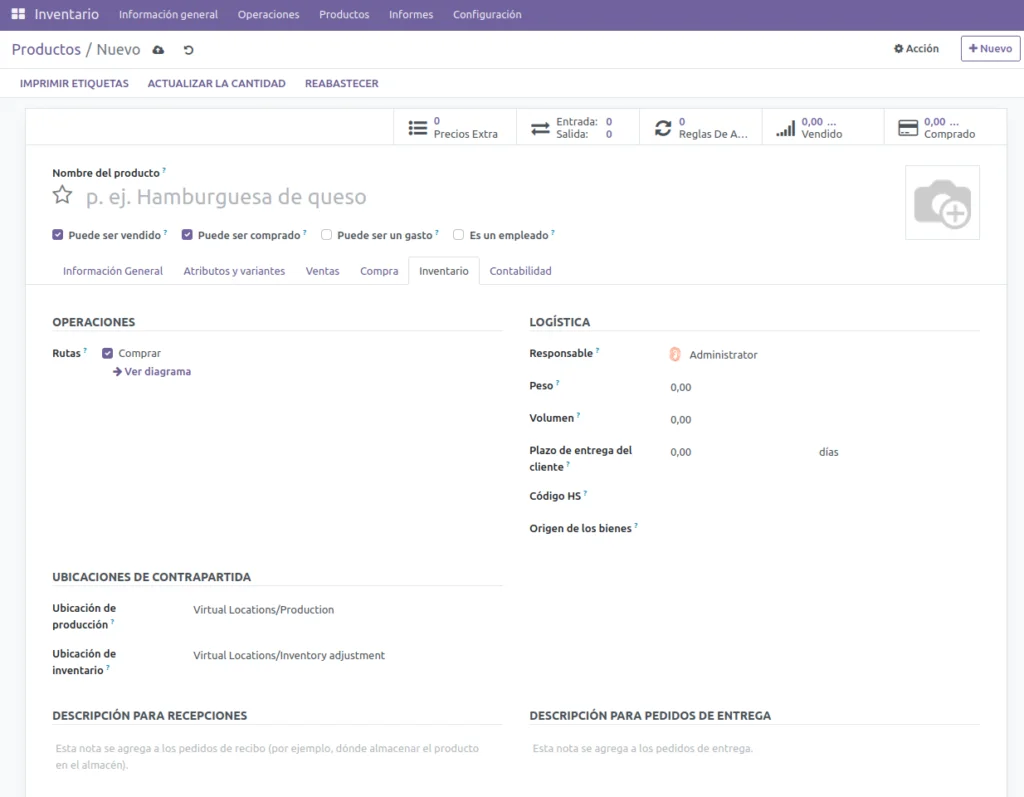Open the Responsable Administrator selection field

click(x=722, y=355)
